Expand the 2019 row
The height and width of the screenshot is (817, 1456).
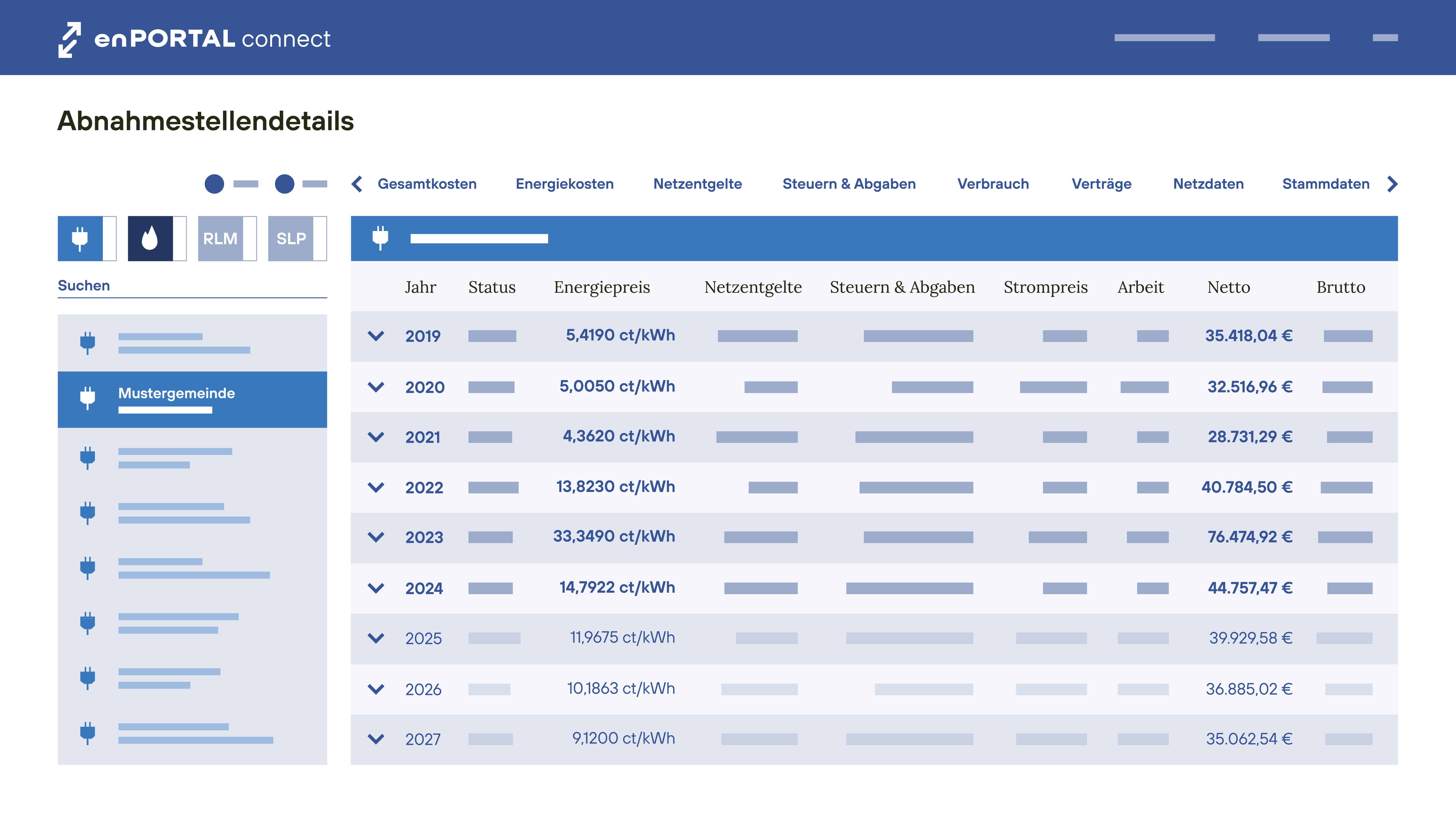376,336
